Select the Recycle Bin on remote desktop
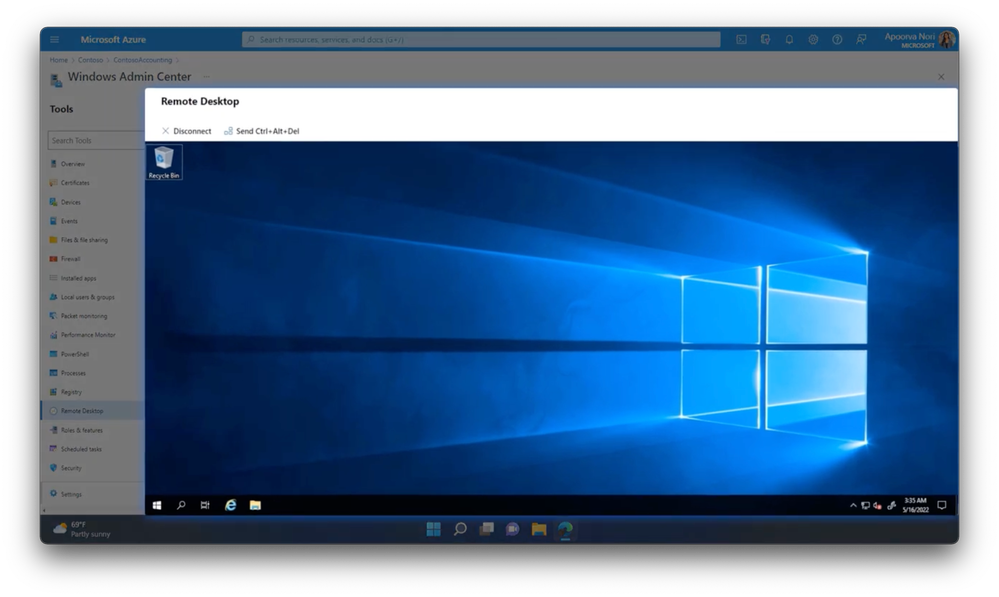 164,162
